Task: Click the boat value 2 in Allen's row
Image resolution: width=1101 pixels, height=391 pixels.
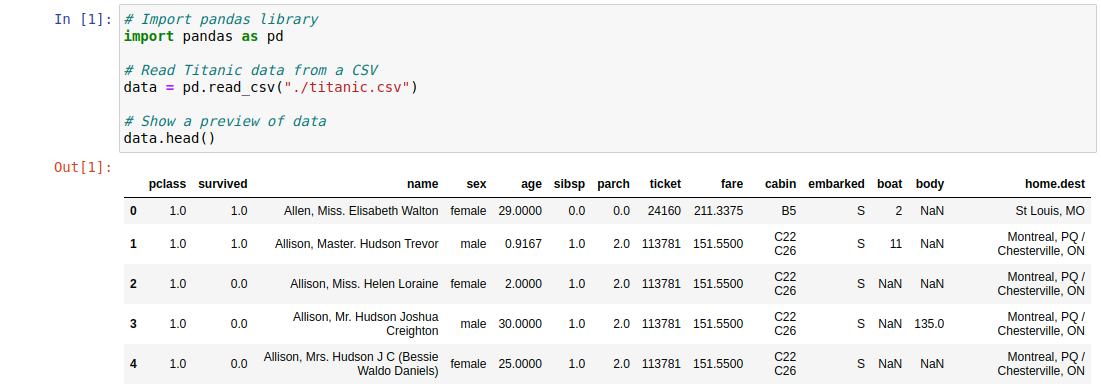Action: pos(899,211)
